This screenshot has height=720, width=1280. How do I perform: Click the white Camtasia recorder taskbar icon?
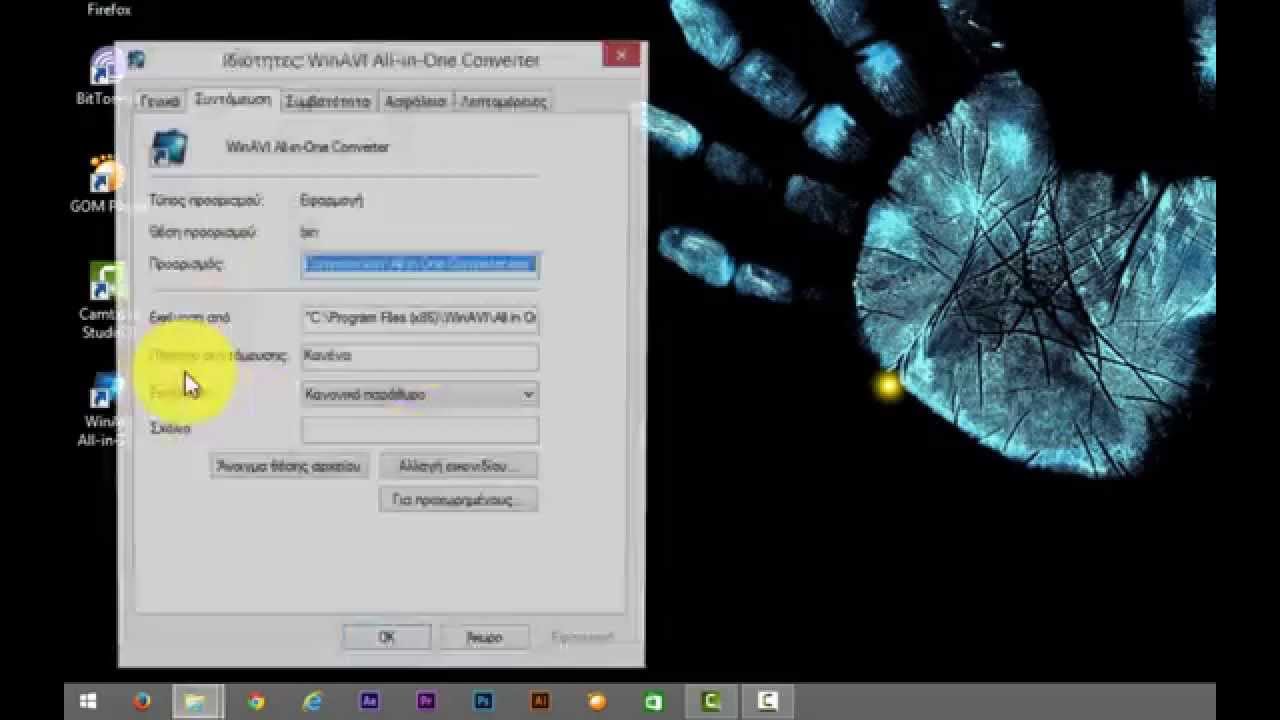pos(768,702)
